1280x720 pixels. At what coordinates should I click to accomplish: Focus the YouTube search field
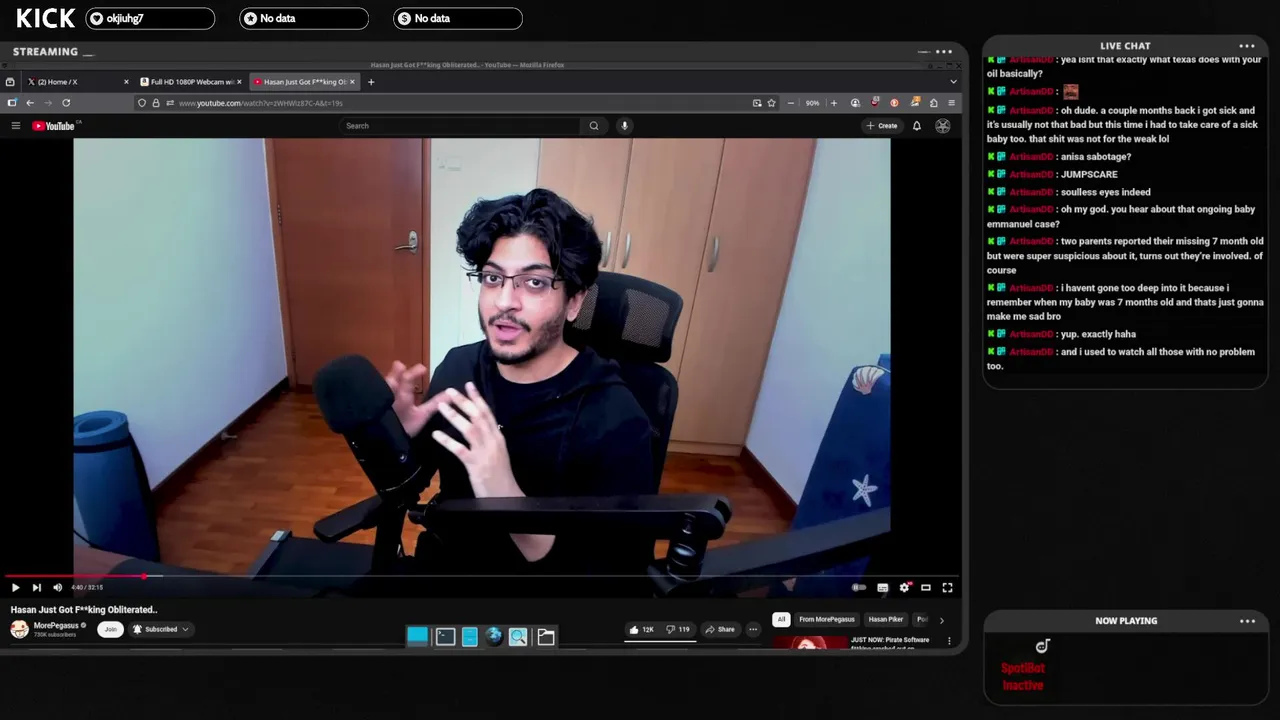tap(460, 126)
